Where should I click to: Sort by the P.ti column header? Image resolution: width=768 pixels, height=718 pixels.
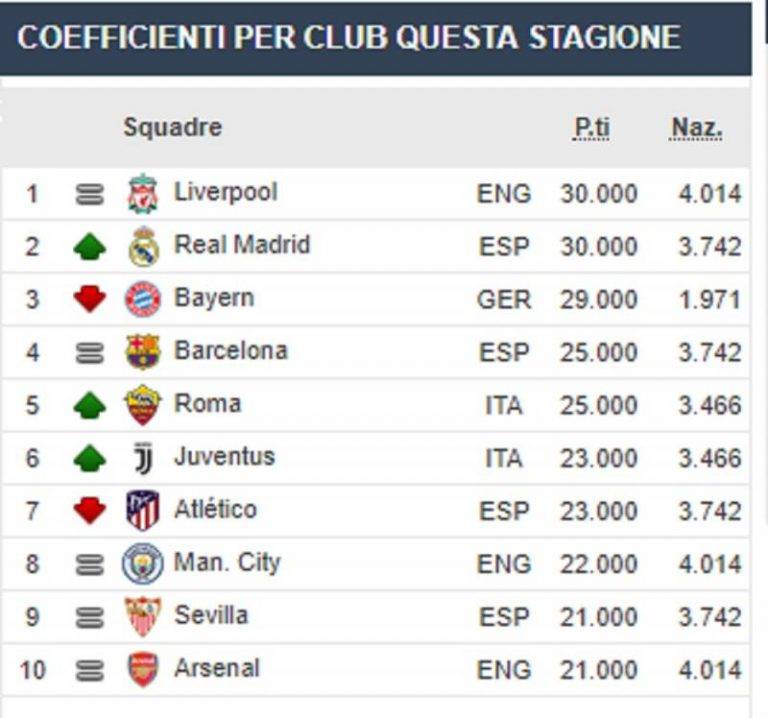pos(591,128)
